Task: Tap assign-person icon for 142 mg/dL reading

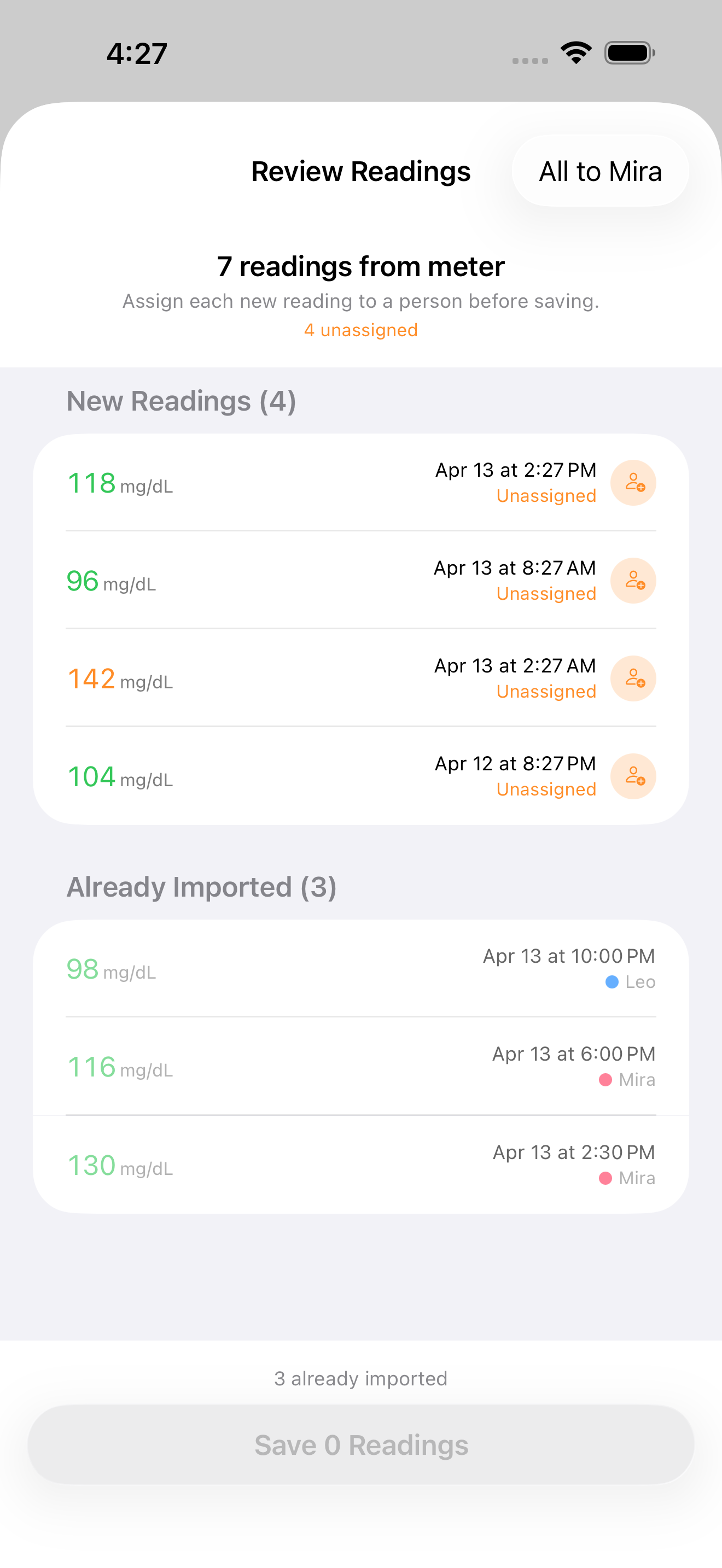Action: (633, 678)
